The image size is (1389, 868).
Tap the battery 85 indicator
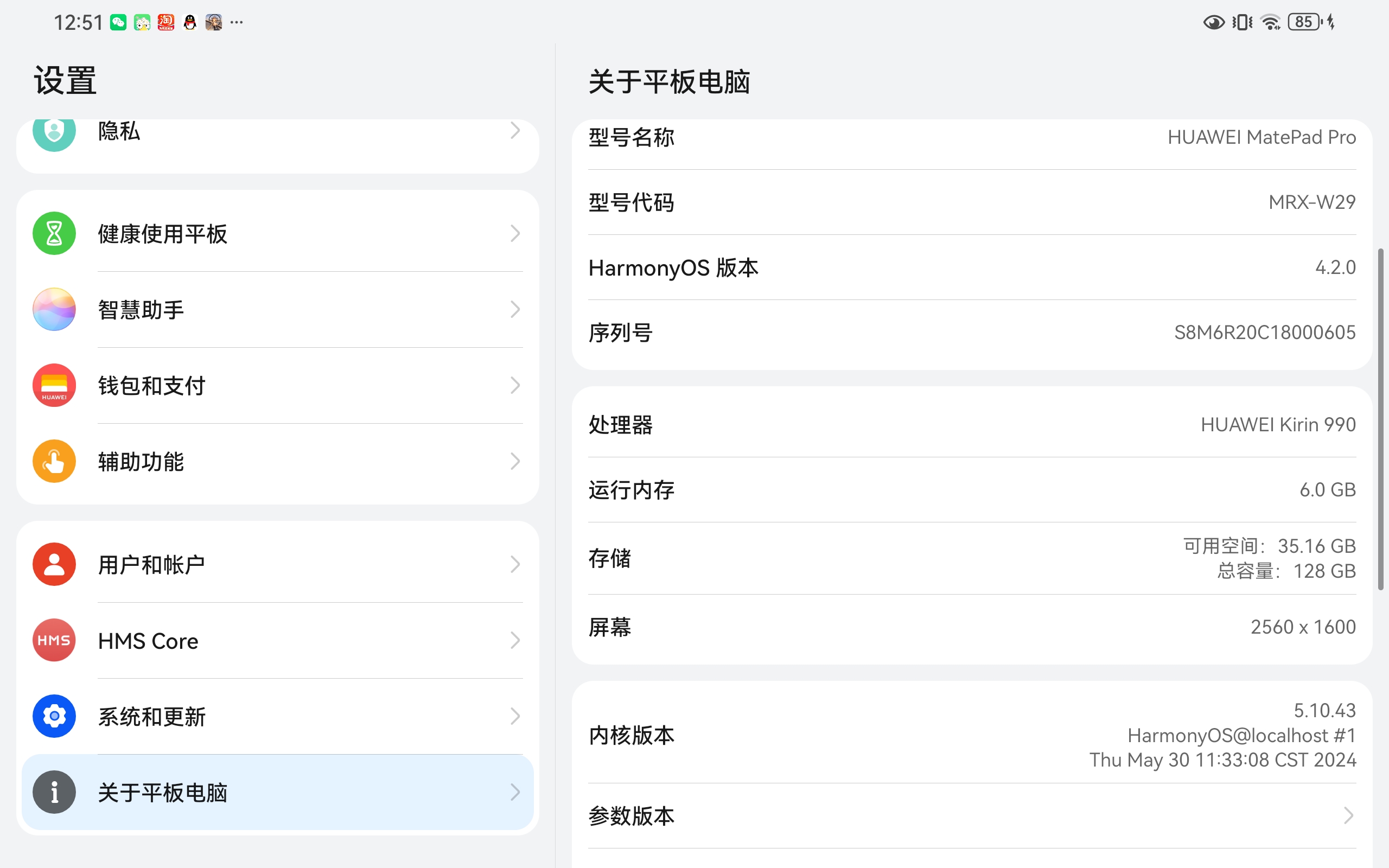coord(1304,22)
